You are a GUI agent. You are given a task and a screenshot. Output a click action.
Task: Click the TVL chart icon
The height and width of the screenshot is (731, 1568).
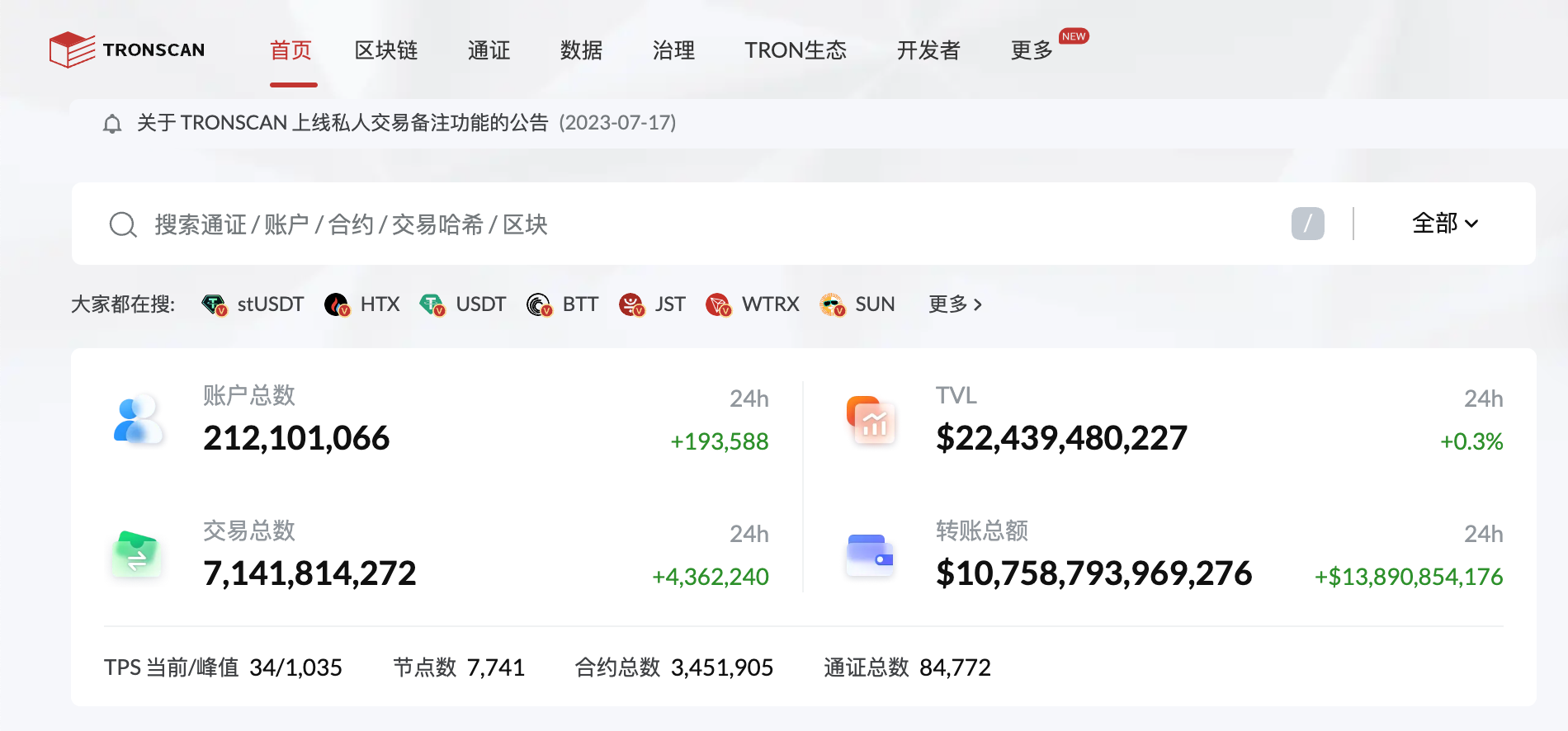(x=871, y=420)
